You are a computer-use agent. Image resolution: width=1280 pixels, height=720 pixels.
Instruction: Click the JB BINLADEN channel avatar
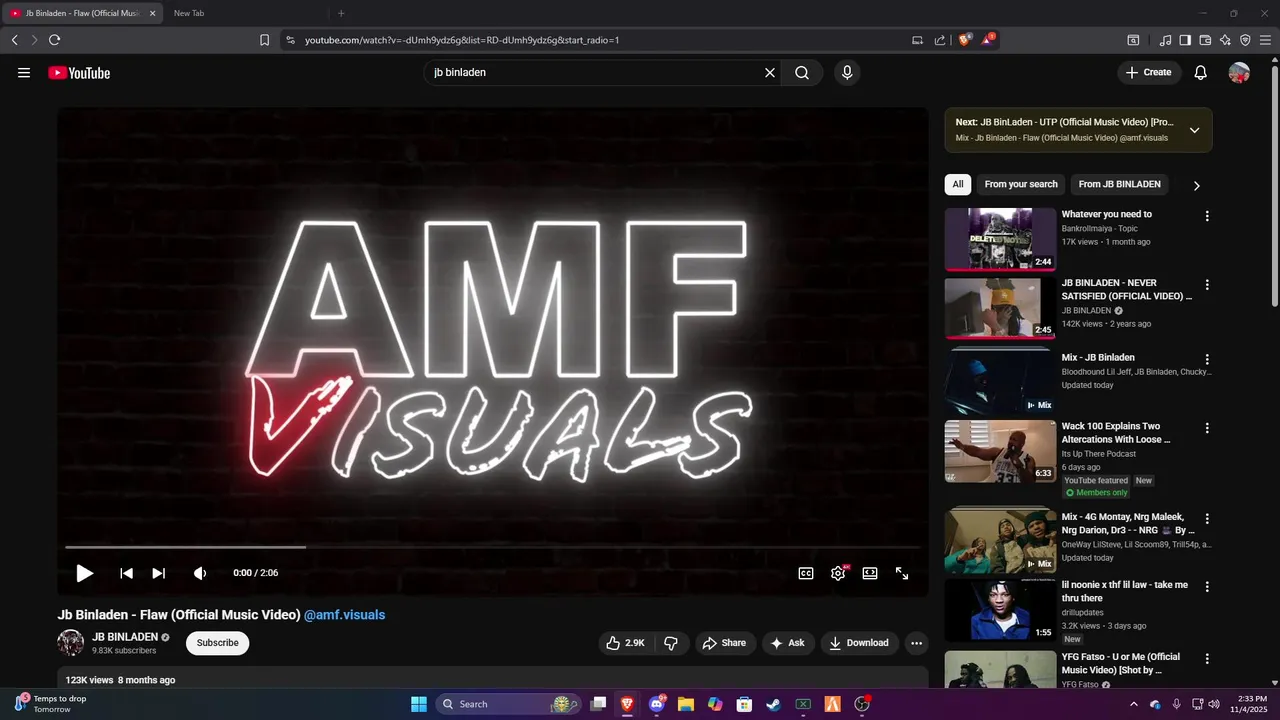coord(70,643)
